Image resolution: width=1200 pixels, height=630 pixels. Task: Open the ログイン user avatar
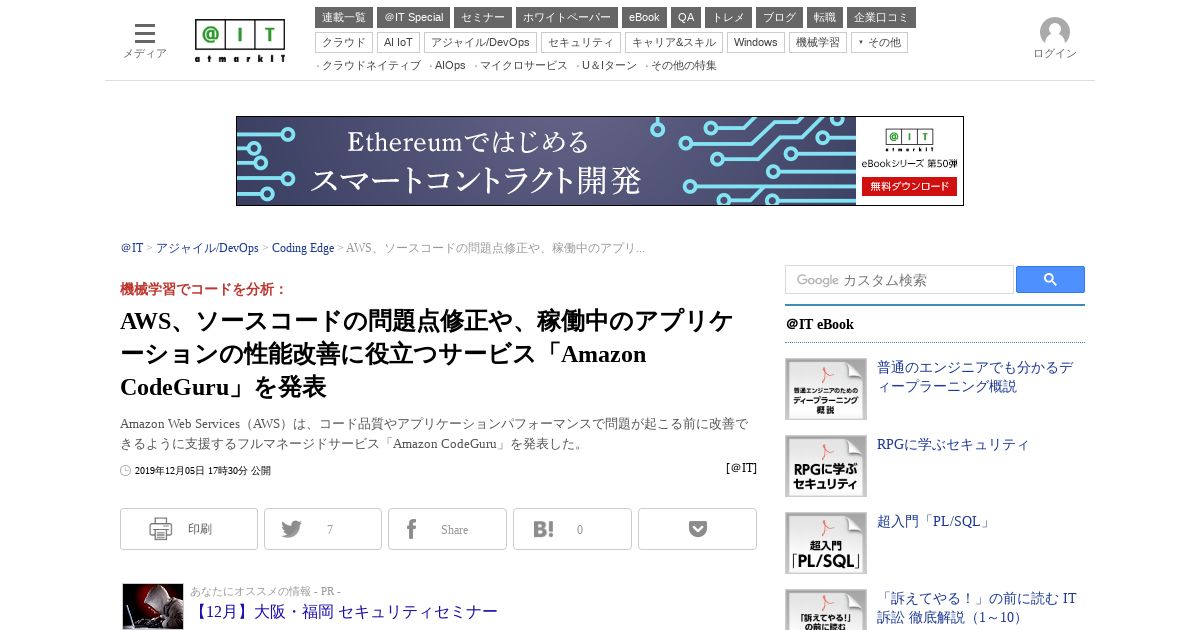click(1055, 39)
